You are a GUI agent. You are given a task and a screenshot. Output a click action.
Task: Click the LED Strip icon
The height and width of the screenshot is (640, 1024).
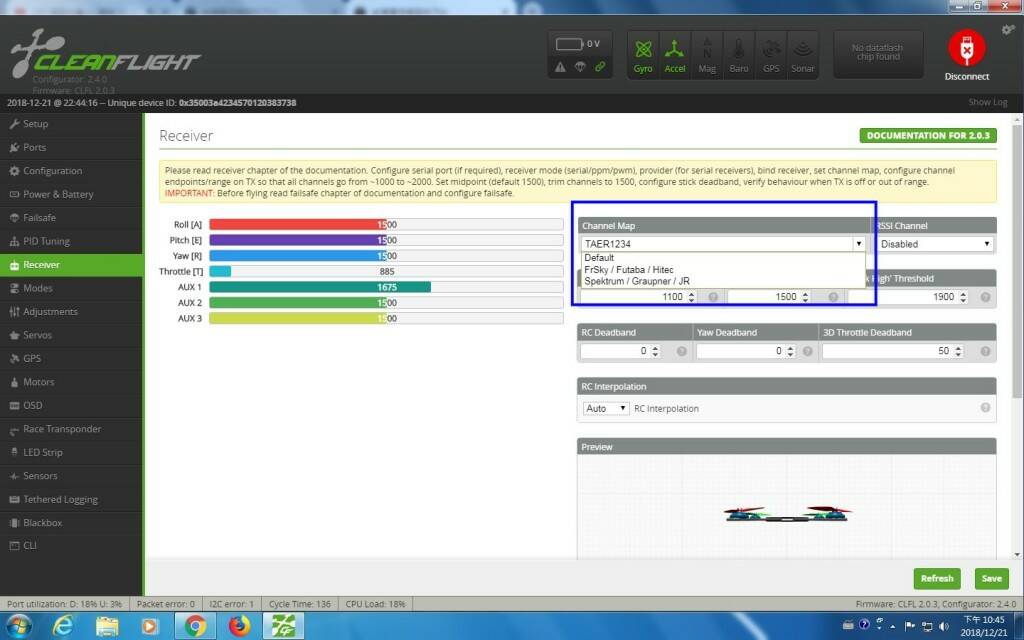pos(14,452)
